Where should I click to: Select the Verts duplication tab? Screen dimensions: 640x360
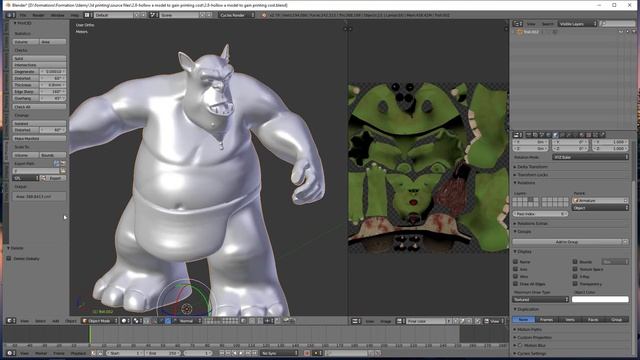point(570,320)
